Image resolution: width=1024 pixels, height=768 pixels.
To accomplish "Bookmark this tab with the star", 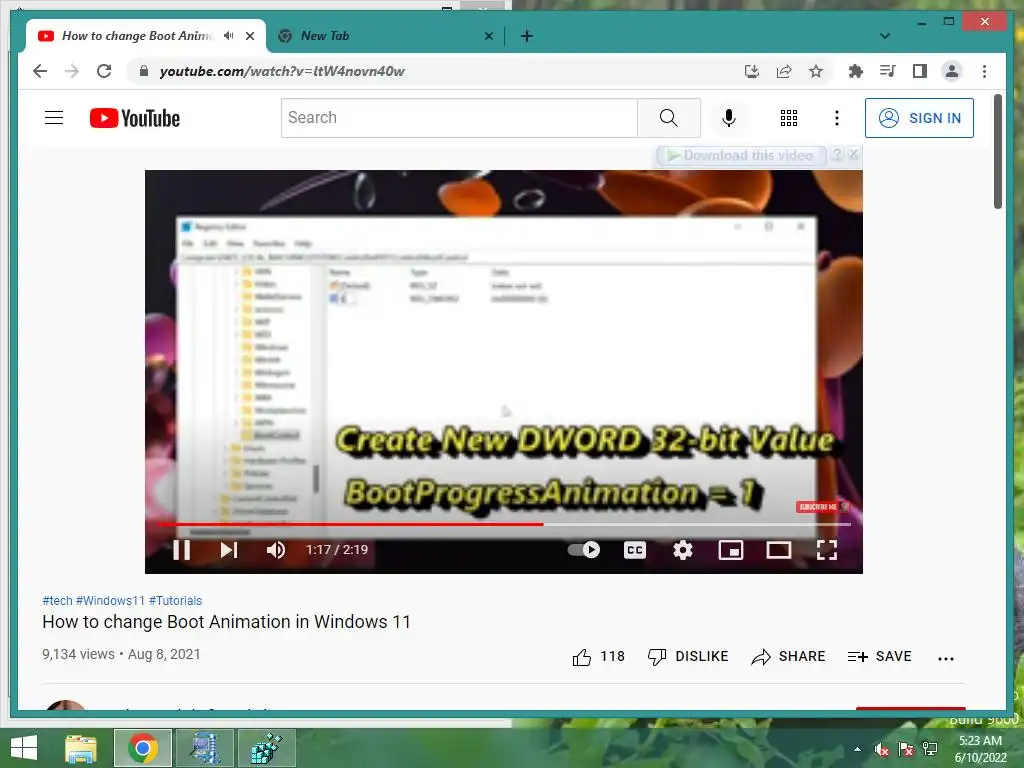I will pyautogui.click(x=816, y=71).
